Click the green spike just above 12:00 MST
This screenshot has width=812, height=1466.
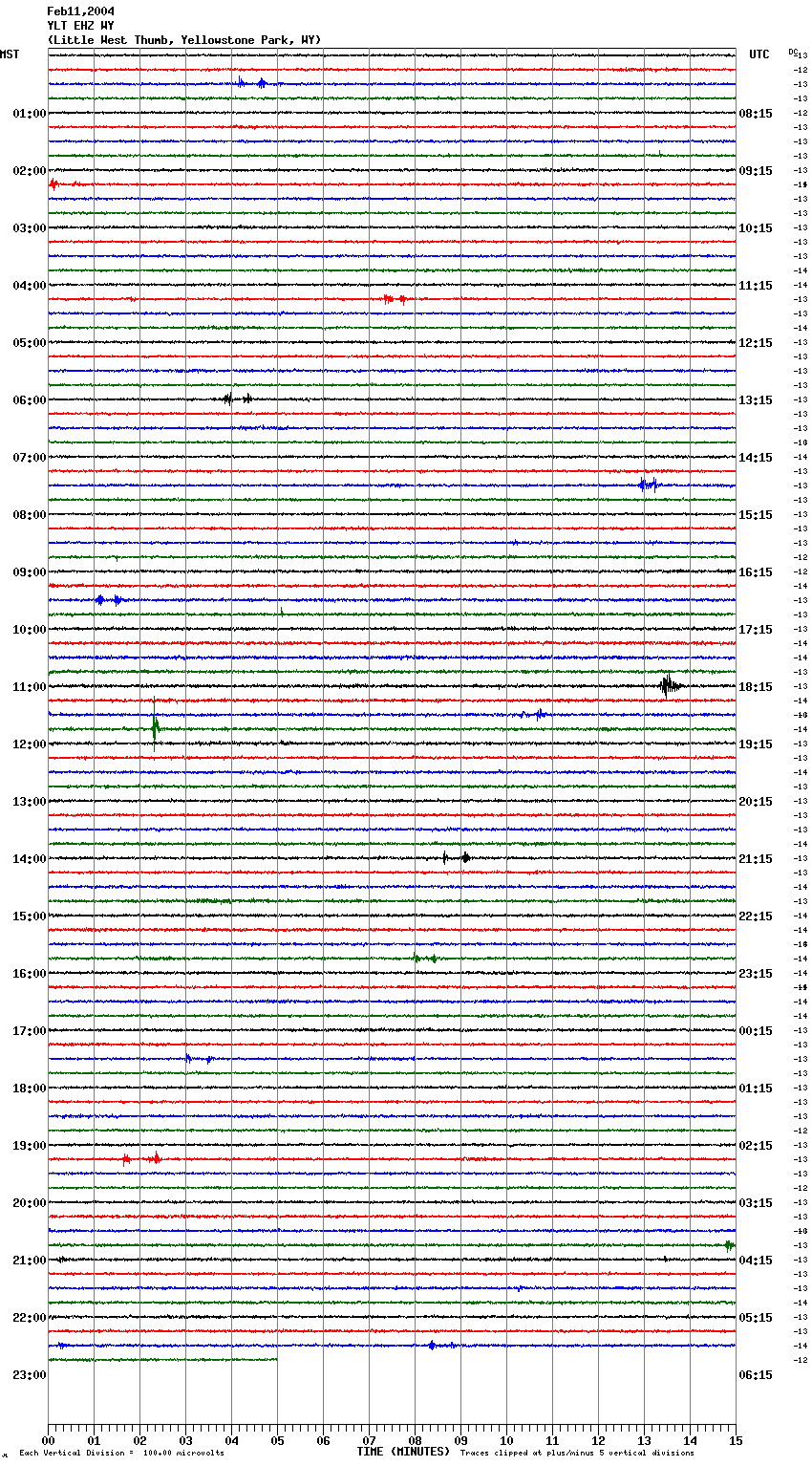pyautogui.click(x=156, y=728)
